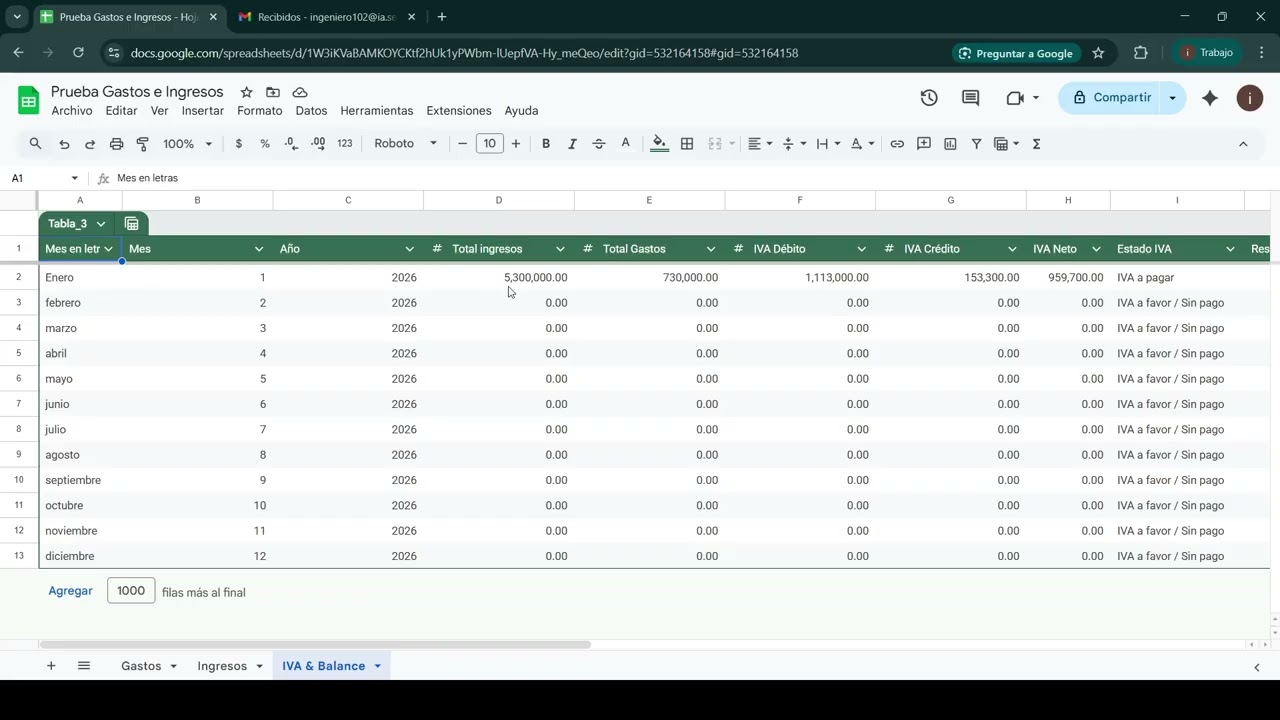The height and width of the screenshot is (720, 1280).
Task: Click the Compartir button
Action: (x=1110, y=98)
